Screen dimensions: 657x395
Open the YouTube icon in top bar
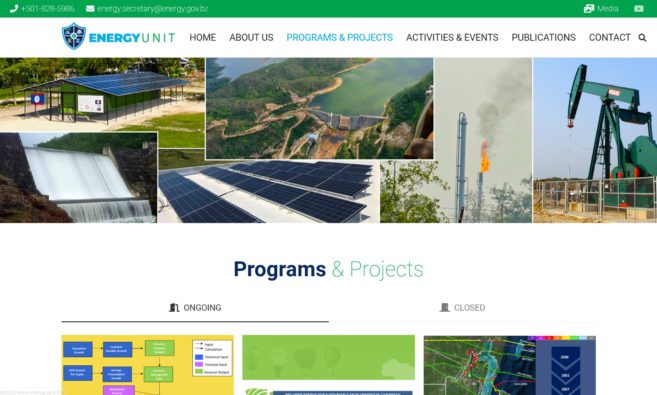pos(639,8)
